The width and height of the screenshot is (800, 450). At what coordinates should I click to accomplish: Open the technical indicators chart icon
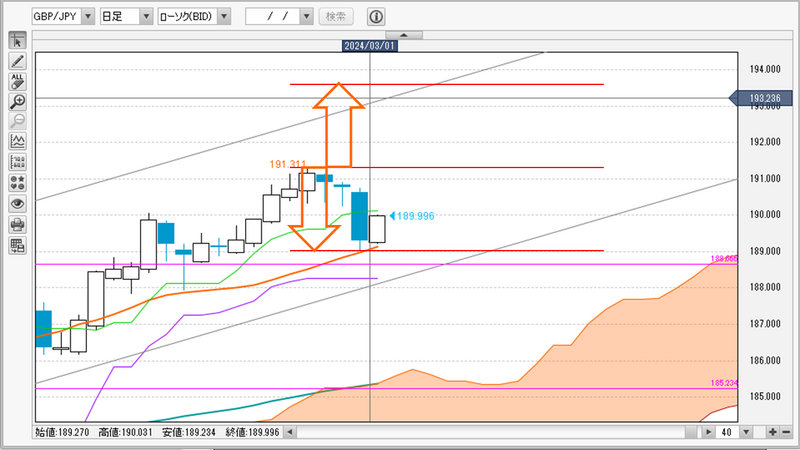17,142
